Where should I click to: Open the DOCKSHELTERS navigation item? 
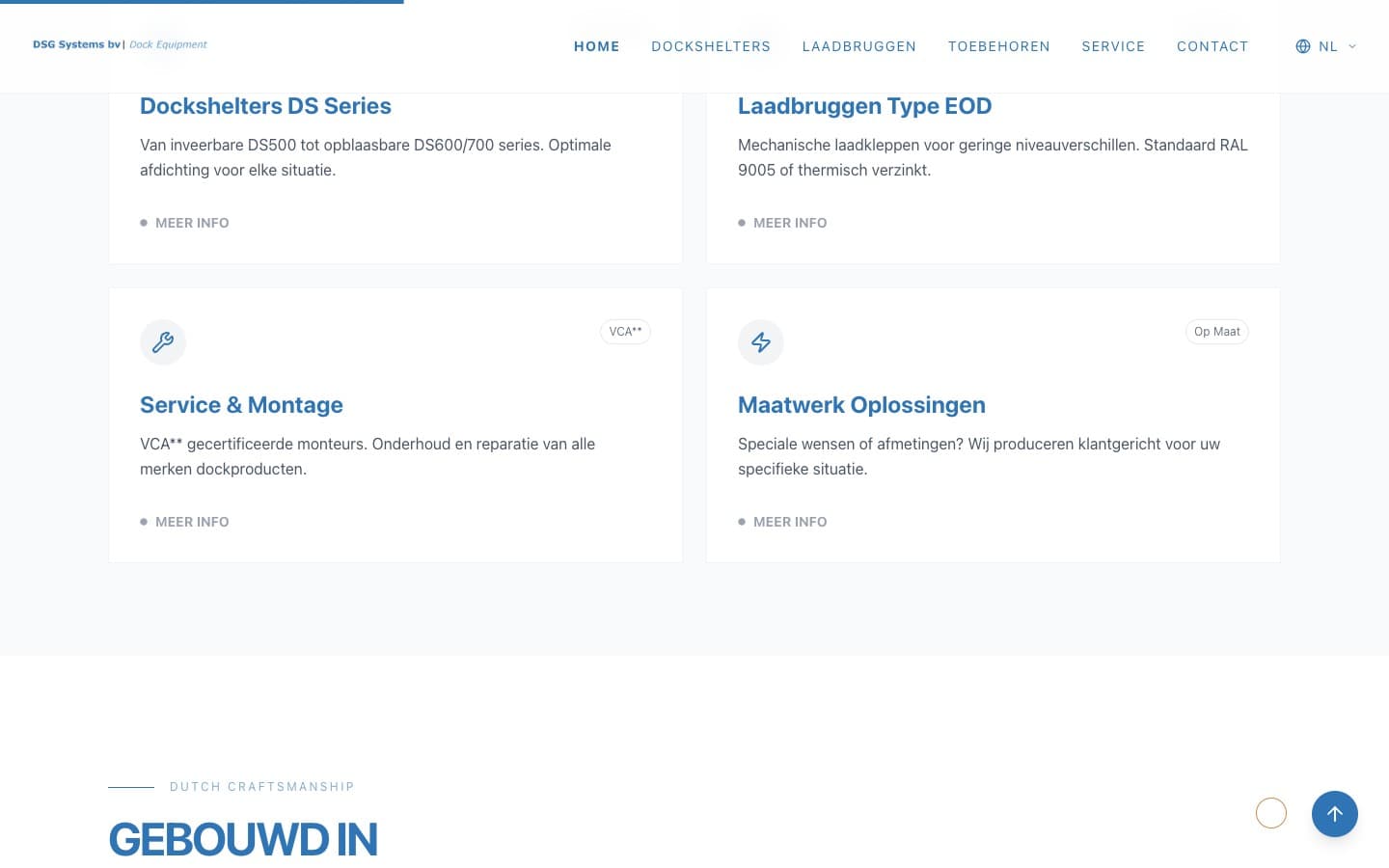(x=711, y=46)
